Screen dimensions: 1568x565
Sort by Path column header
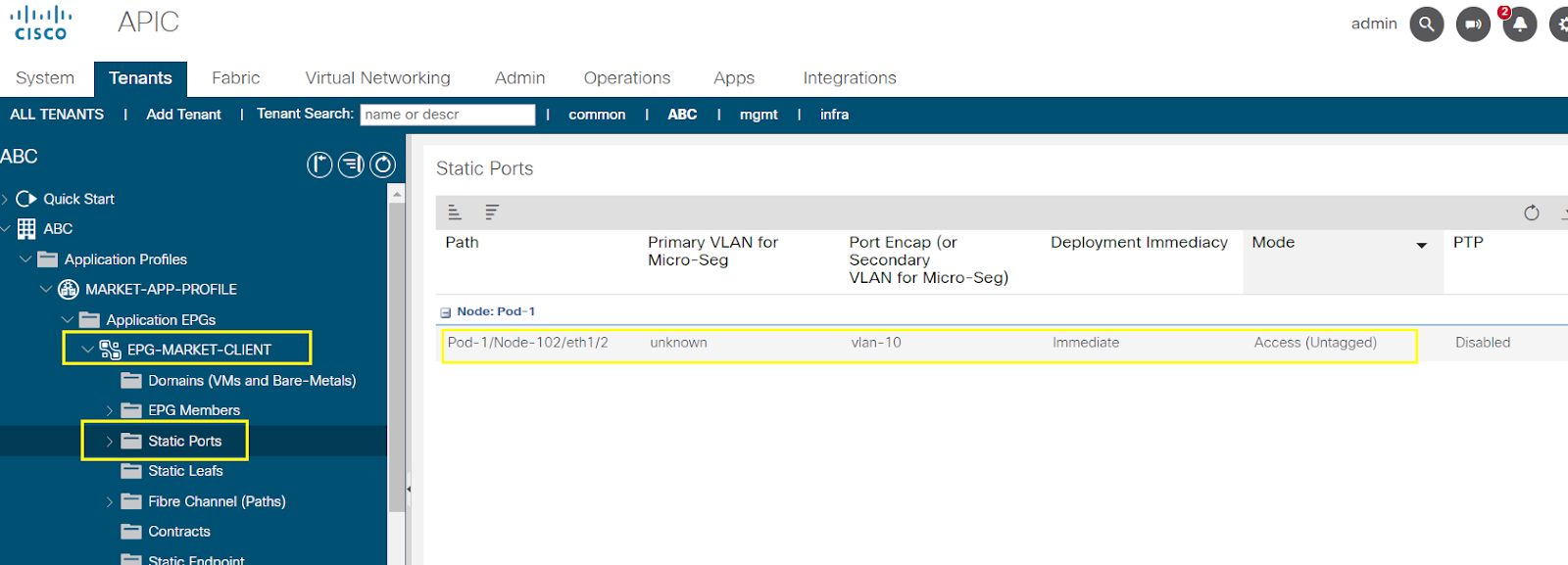tap(463, 242)
